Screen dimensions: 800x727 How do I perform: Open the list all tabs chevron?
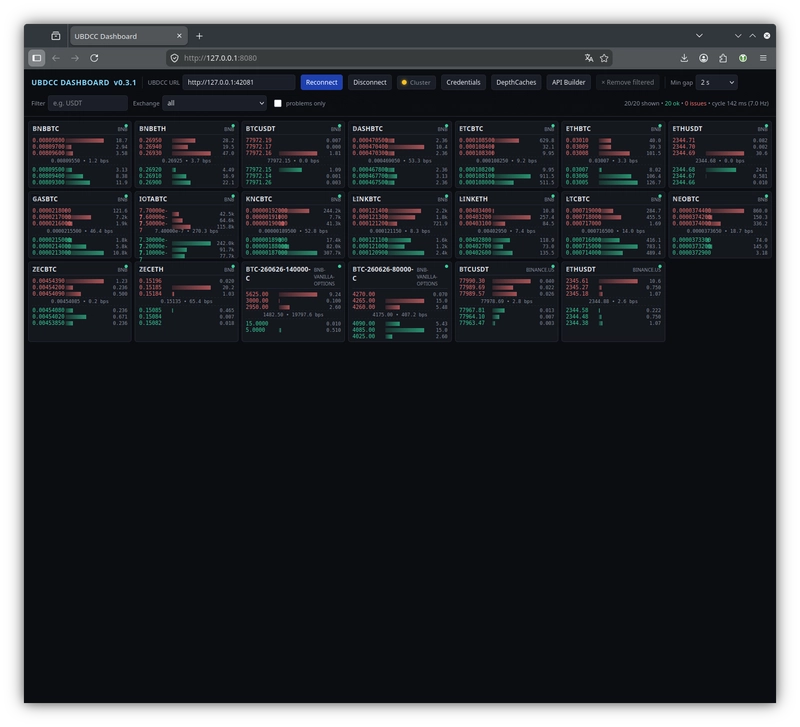pos(699,36)
